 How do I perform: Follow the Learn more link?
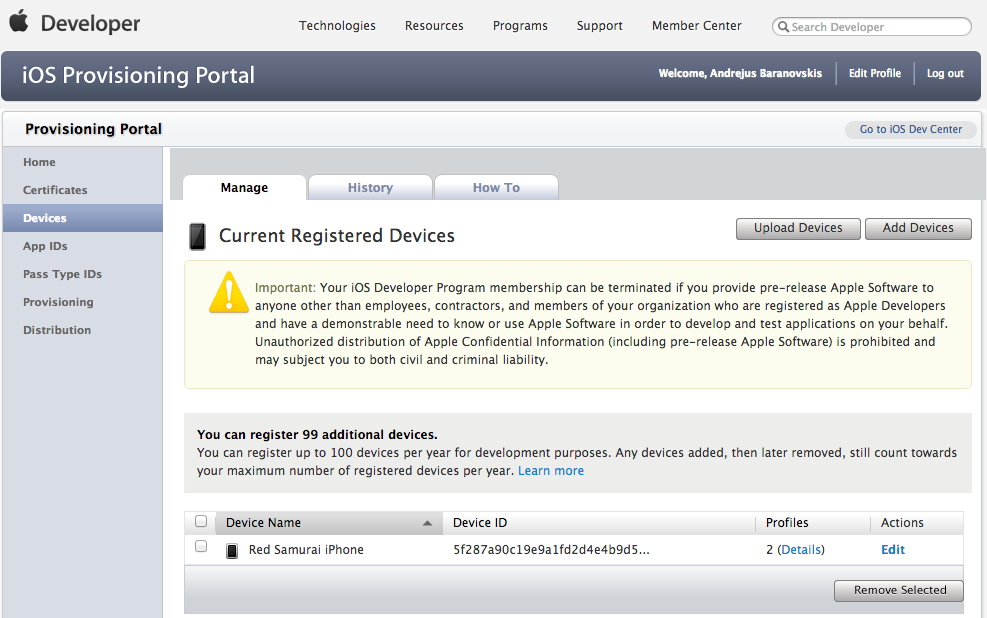(x=551, y=471)
